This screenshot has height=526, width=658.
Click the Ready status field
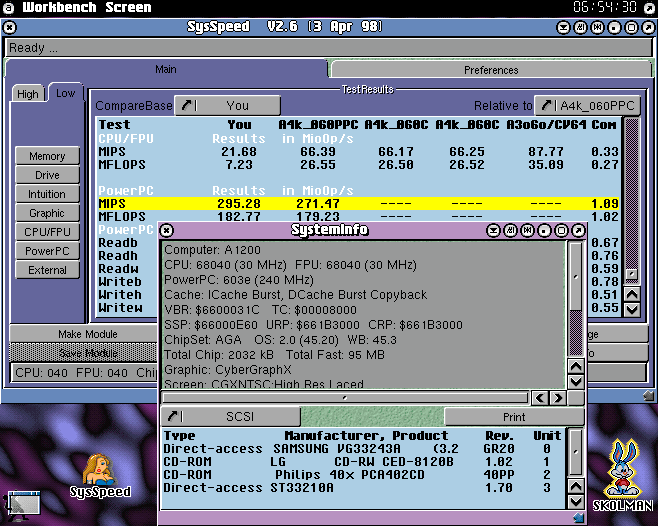pos(329,48)
